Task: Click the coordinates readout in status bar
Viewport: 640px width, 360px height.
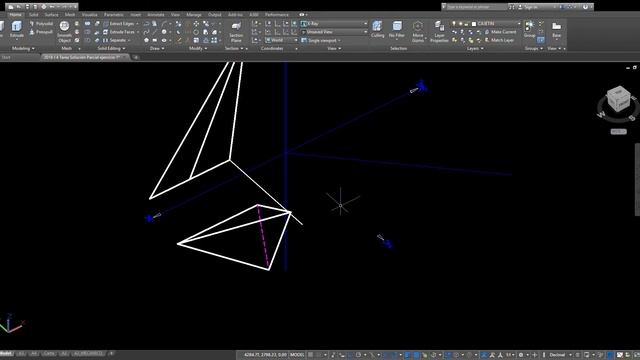Action: [x=265, y=355]
